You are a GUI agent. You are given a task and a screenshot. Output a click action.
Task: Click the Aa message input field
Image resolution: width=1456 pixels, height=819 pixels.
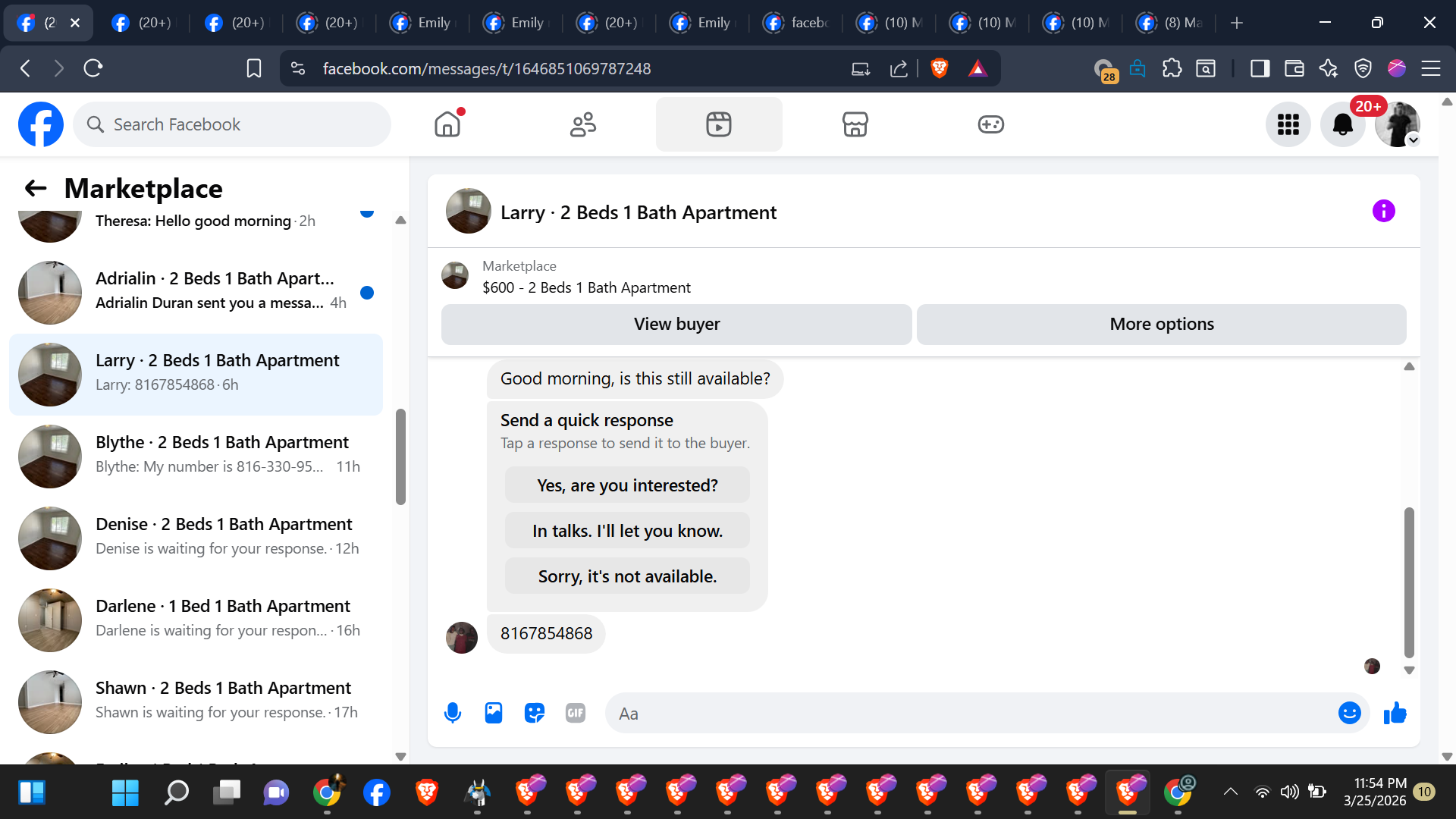pos(971,713)
